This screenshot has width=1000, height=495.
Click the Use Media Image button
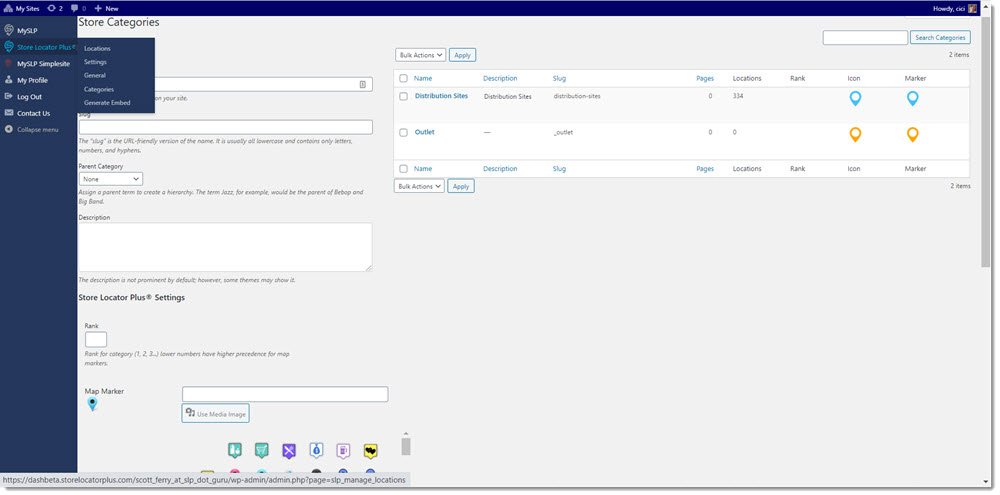point(216,413)
